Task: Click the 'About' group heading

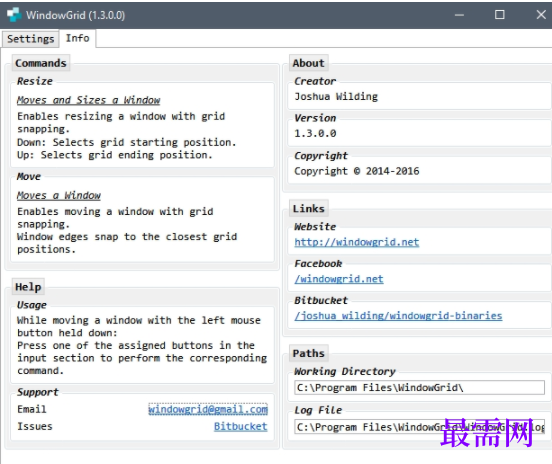Action: coord(308,63)
